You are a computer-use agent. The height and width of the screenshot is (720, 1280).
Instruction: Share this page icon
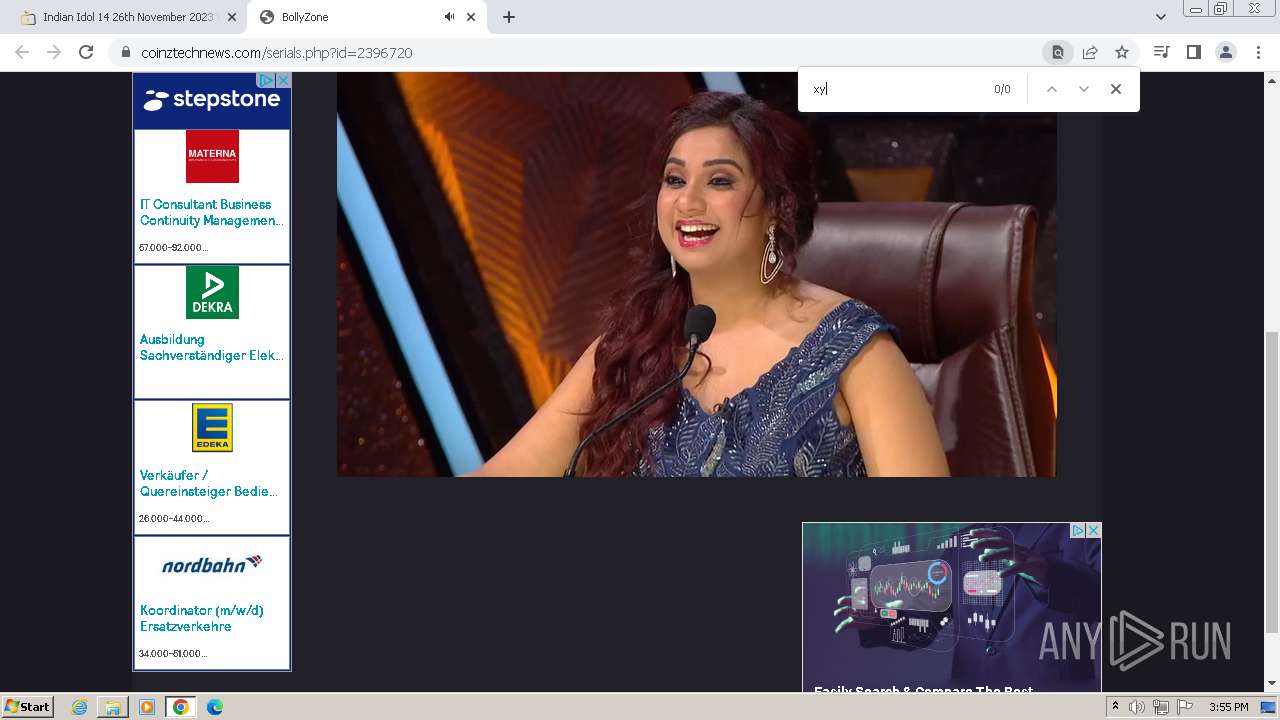pos(1090,52)
